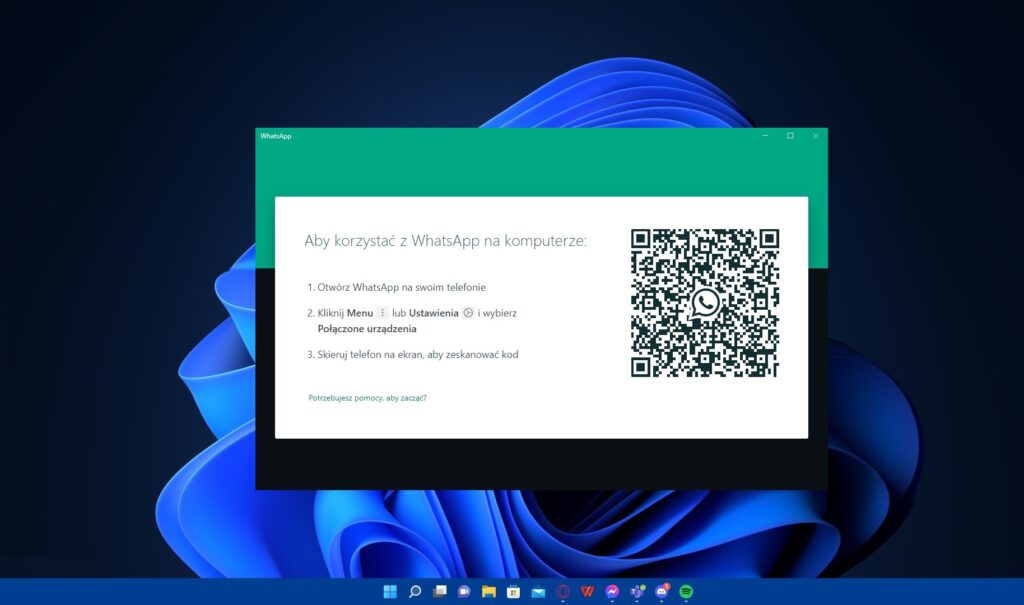Open Messenger from taskbar
Image resolution: width=1024 pixels, height=605 pixels.
(x=612, y=592)
